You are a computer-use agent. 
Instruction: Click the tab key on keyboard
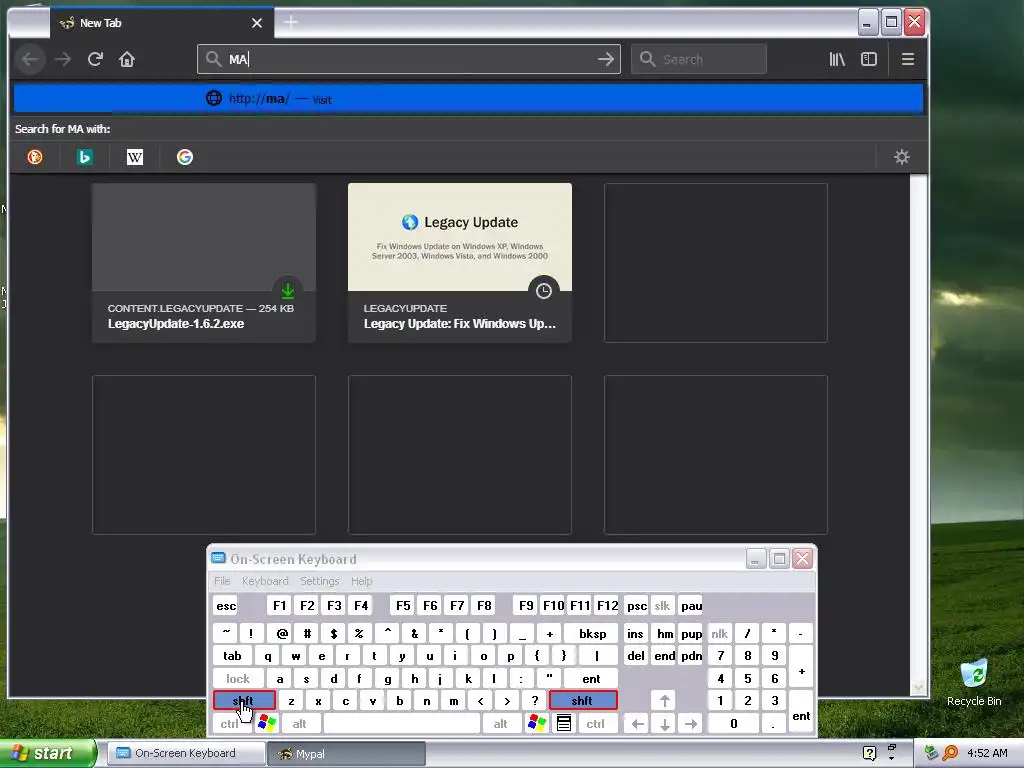point(232,656)
